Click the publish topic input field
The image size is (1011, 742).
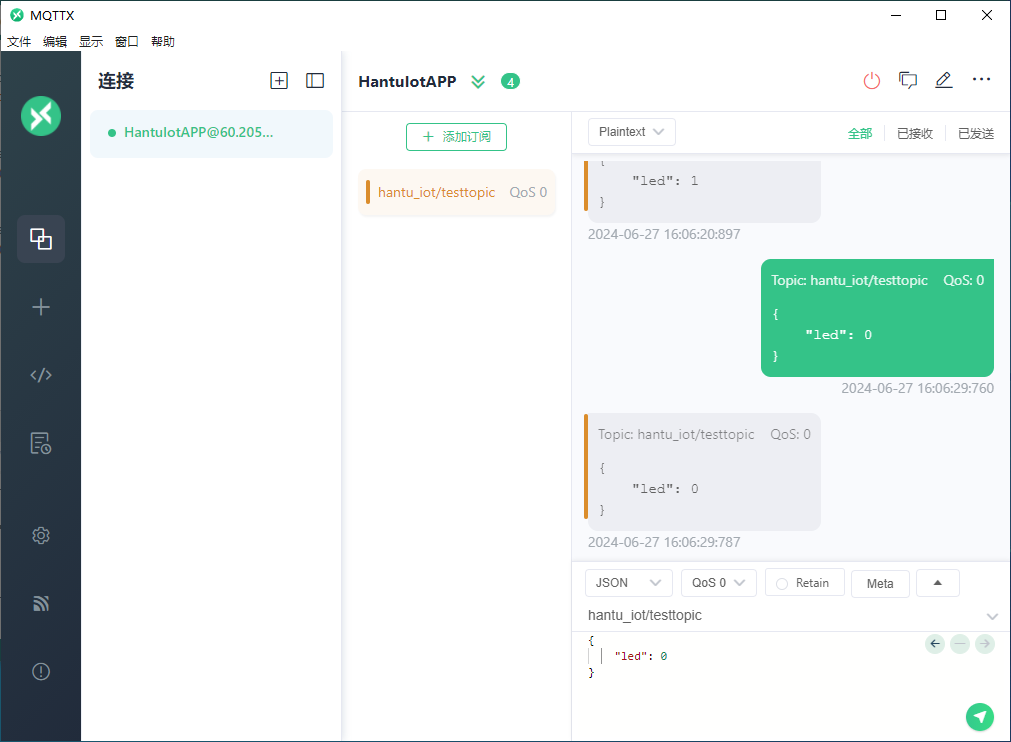(783, 616)
